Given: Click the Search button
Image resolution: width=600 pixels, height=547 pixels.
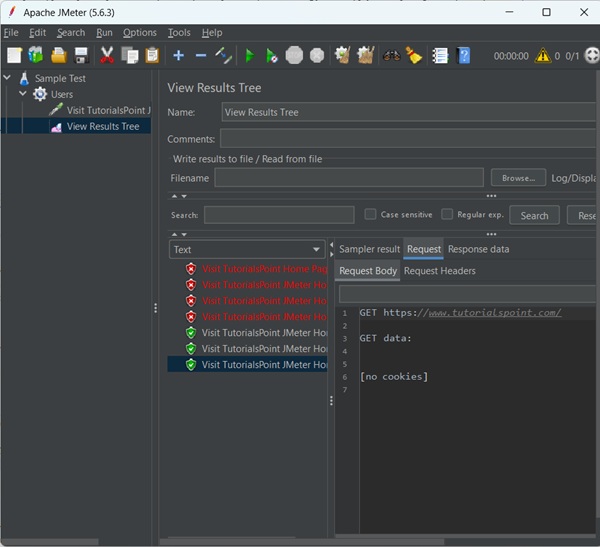Looking at the screenshot, I should point(534,215).
